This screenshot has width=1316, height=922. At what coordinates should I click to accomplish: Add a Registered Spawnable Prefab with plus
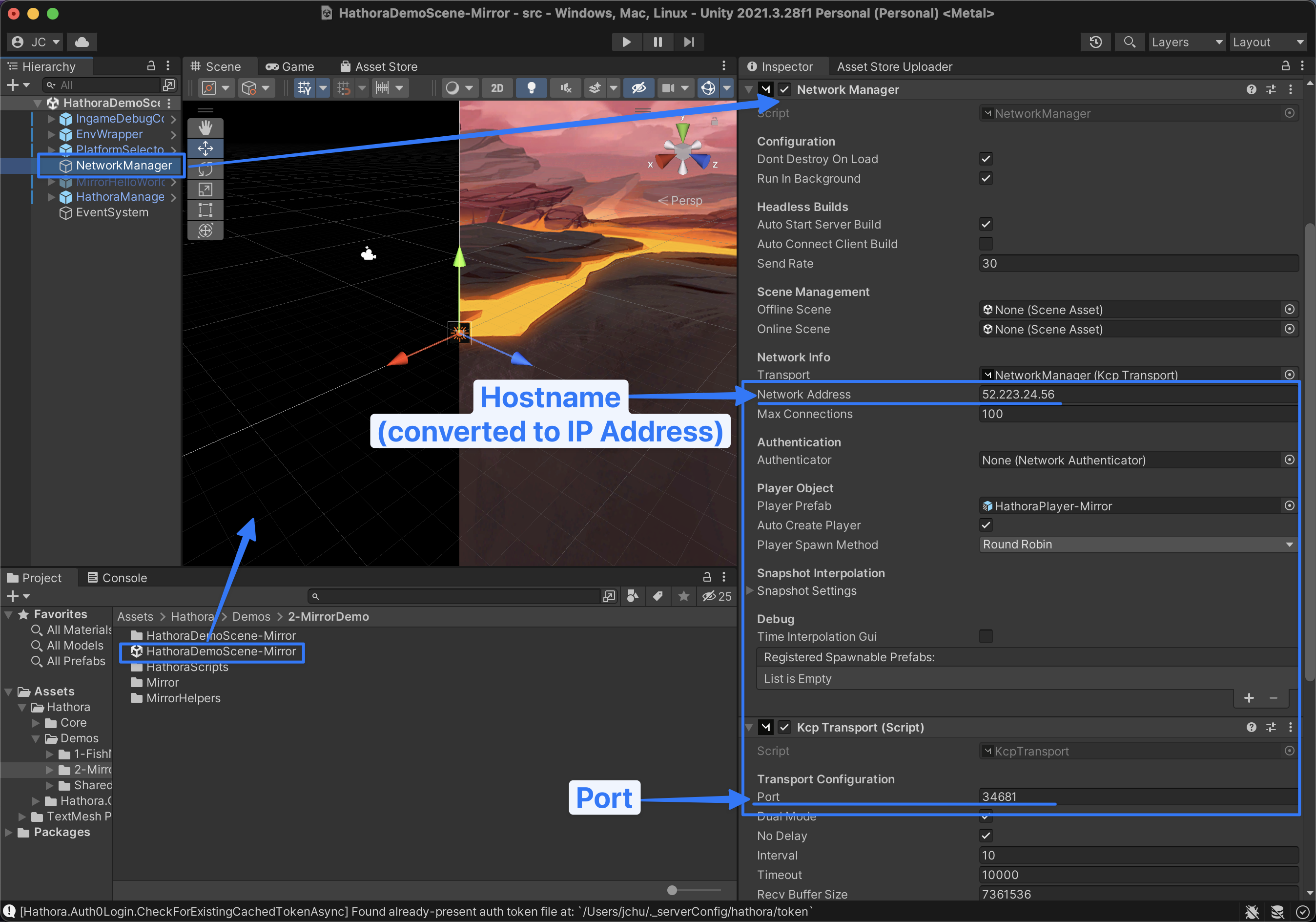click(x=1249, y=698)
